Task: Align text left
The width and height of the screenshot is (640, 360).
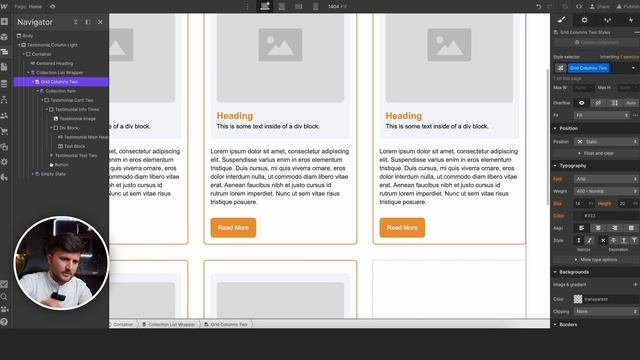Action: point(582,228)
